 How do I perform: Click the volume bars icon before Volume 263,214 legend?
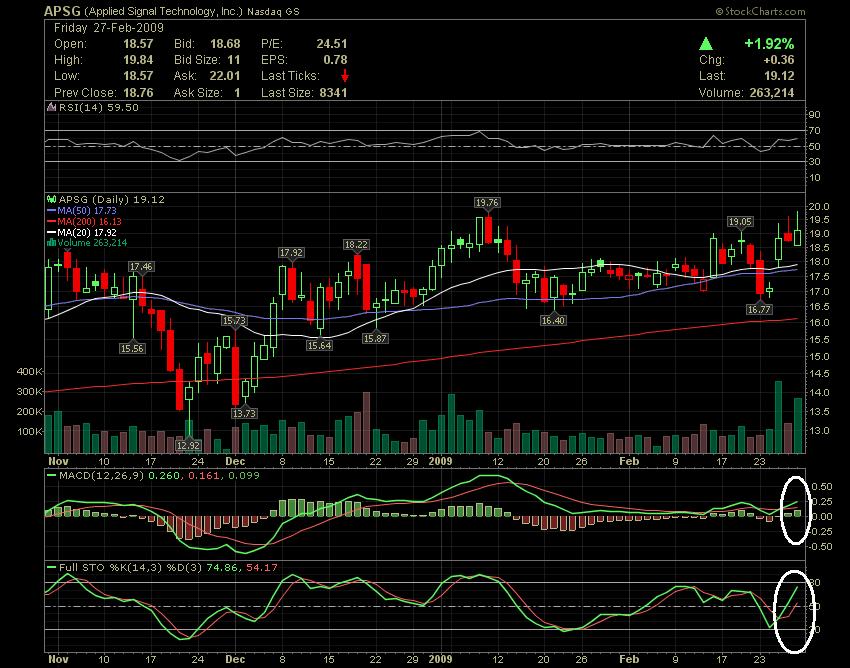pos(51,242)
